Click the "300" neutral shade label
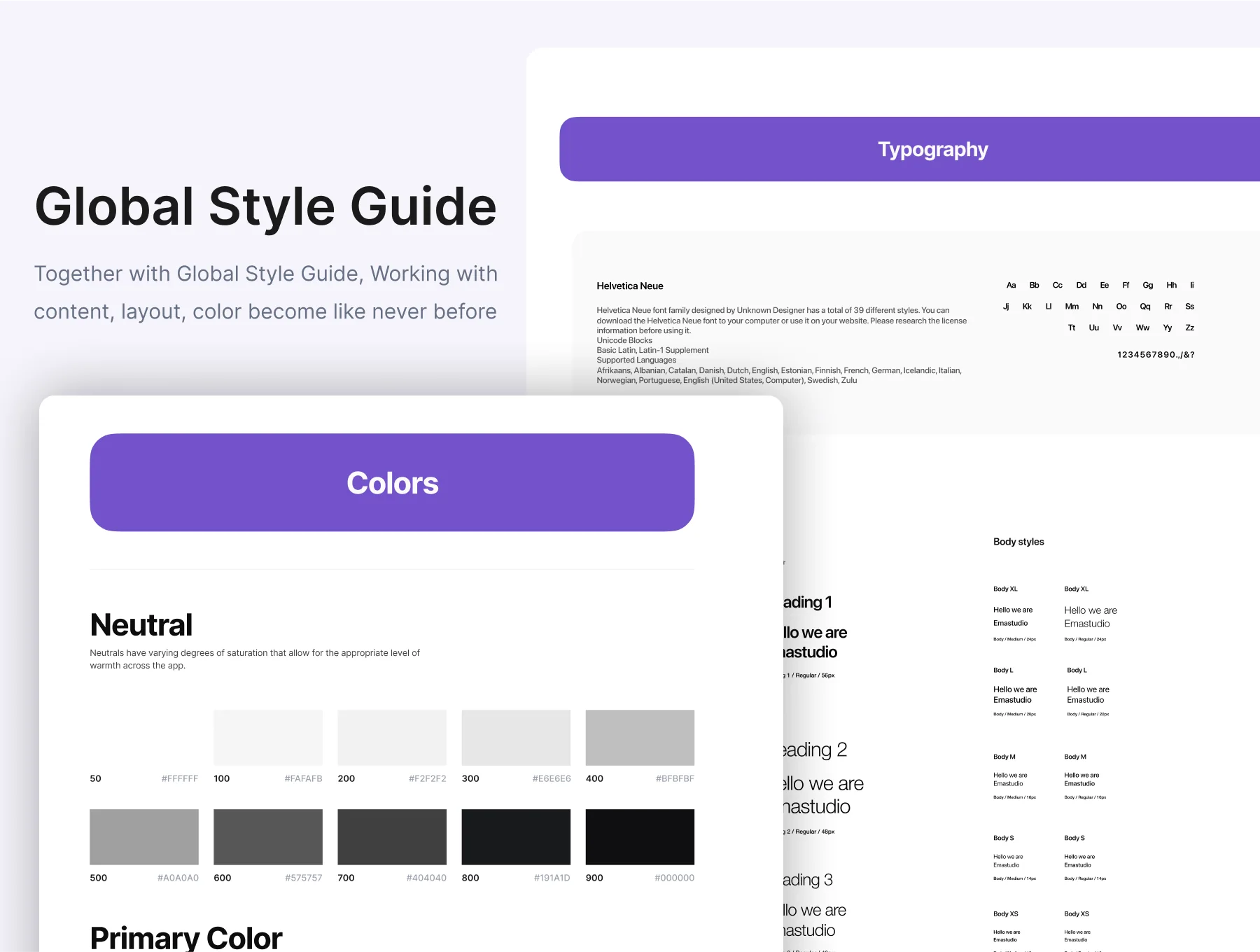Viewport: 1260px width, 952px height. (x=470, y=778)
